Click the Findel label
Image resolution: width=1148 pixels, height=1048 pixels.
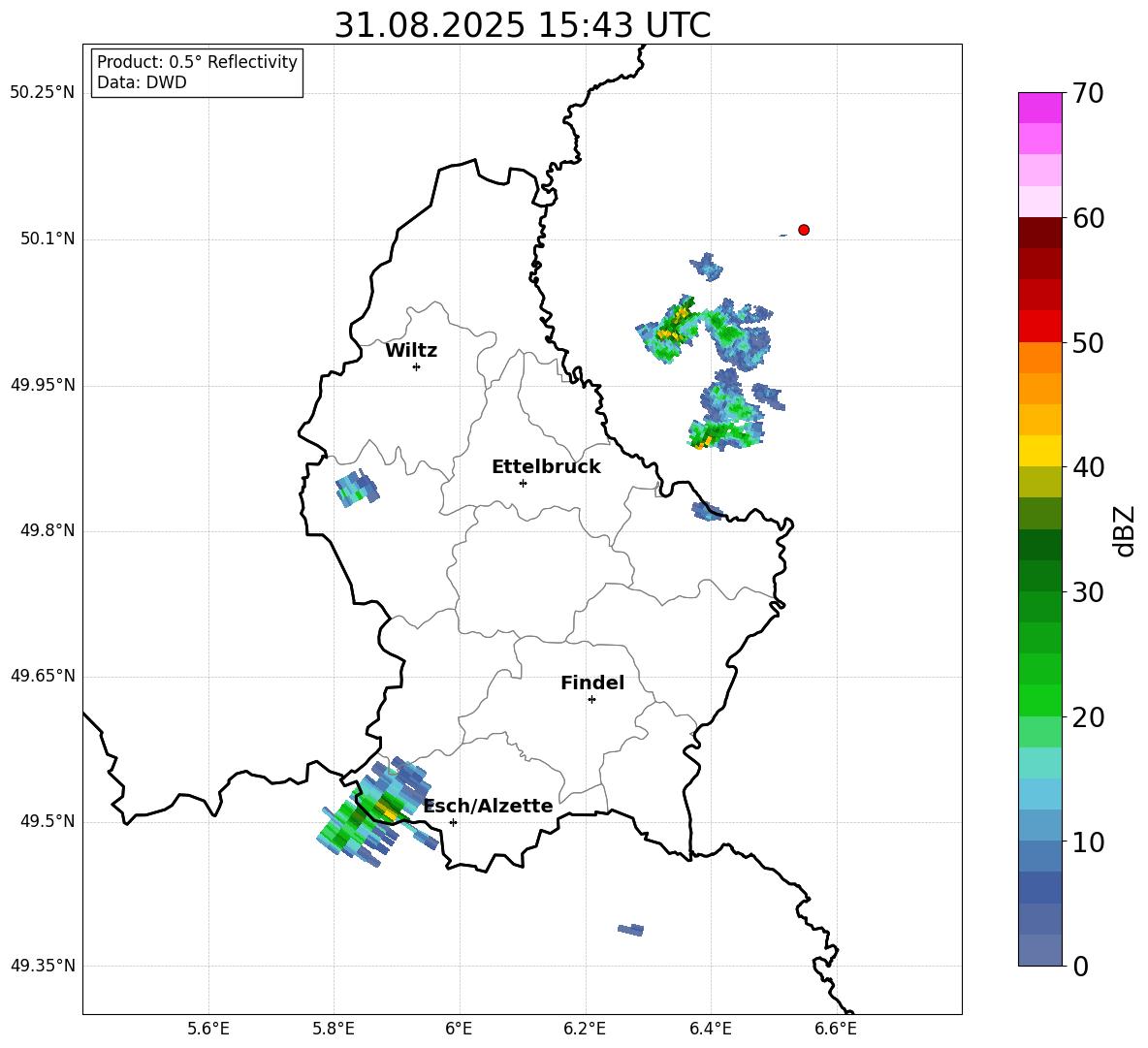coord(592,683)
